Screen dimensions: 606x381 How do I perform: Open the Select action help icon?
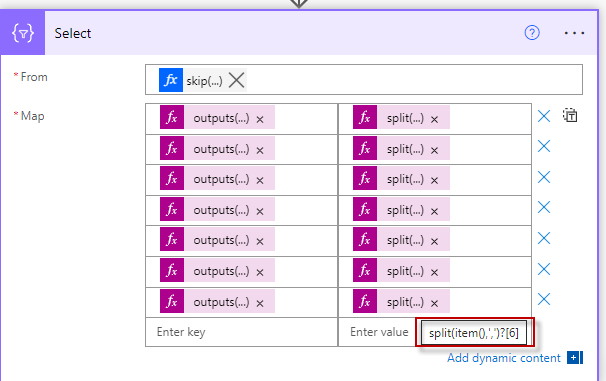tap(532, 33)
